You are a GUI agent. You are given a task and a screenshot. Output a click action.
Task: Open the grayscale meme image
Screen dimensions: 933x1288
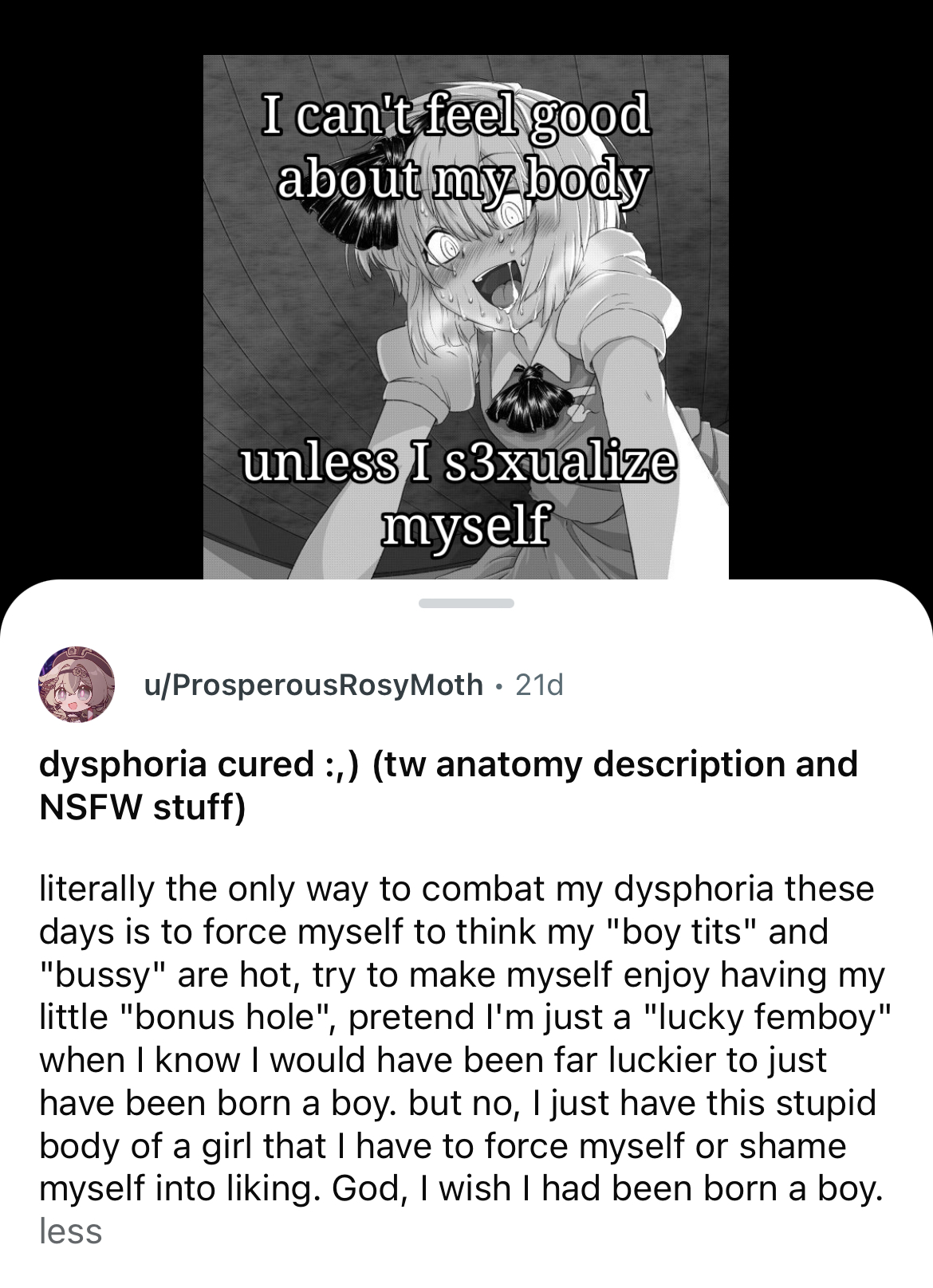coord(466,317)
